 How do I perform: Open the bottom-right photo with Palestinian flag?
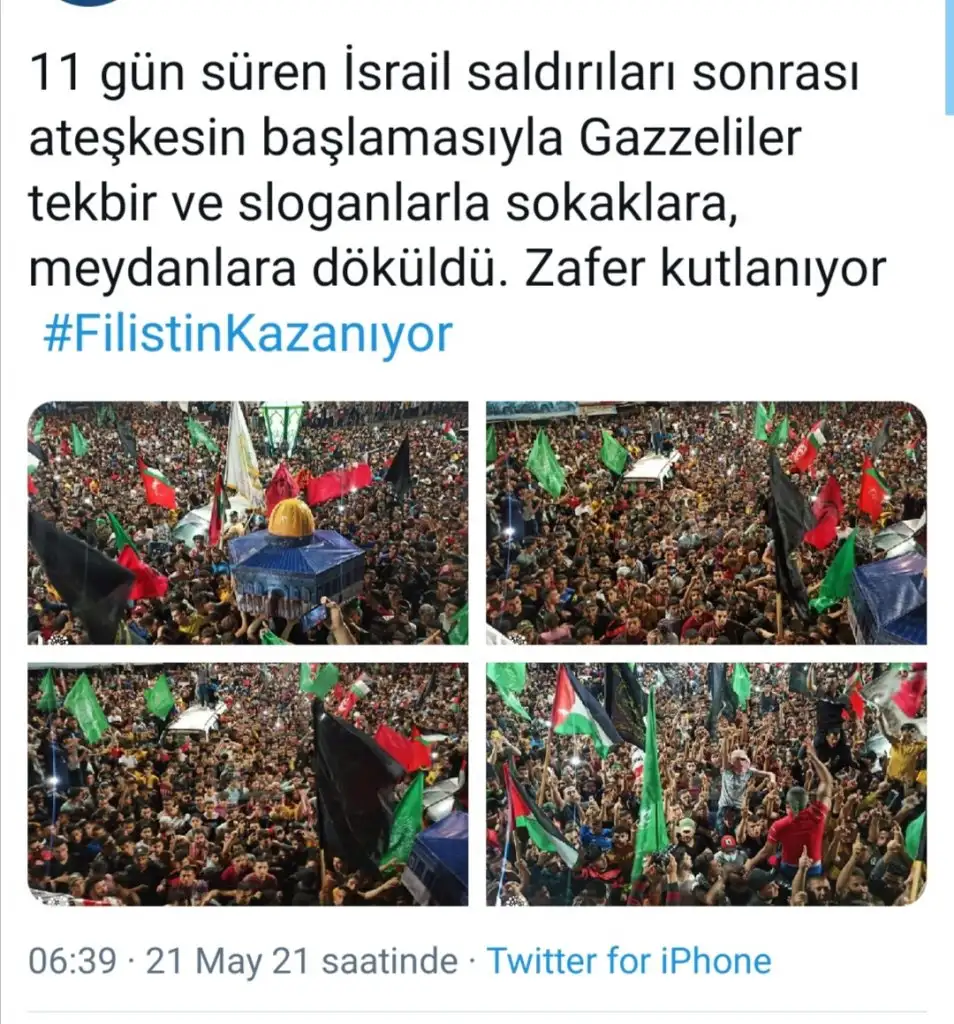[707, 784]
